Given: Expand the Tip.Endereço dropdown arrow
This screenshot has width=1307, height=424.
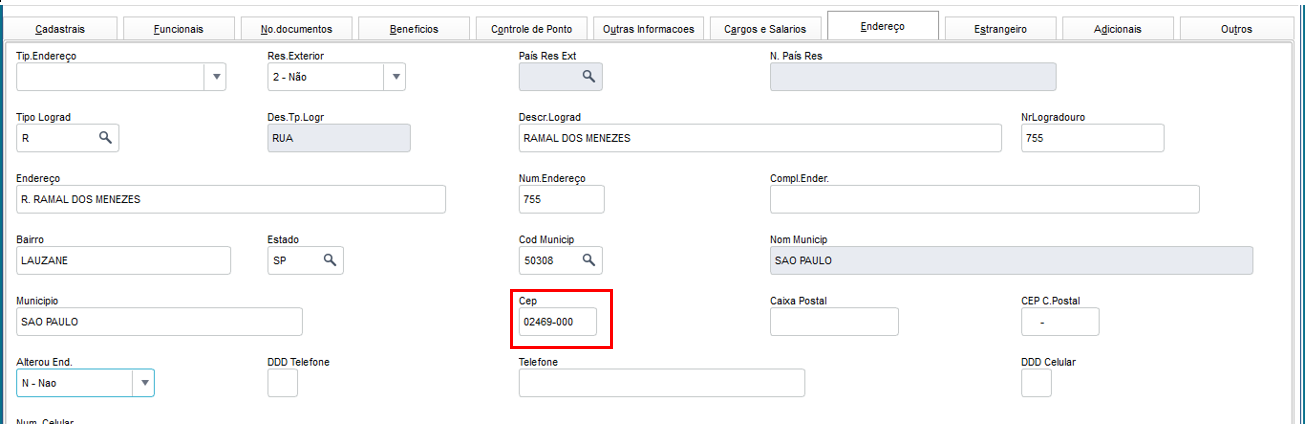Looking at the screenshot, I should (x=216, y=77).
